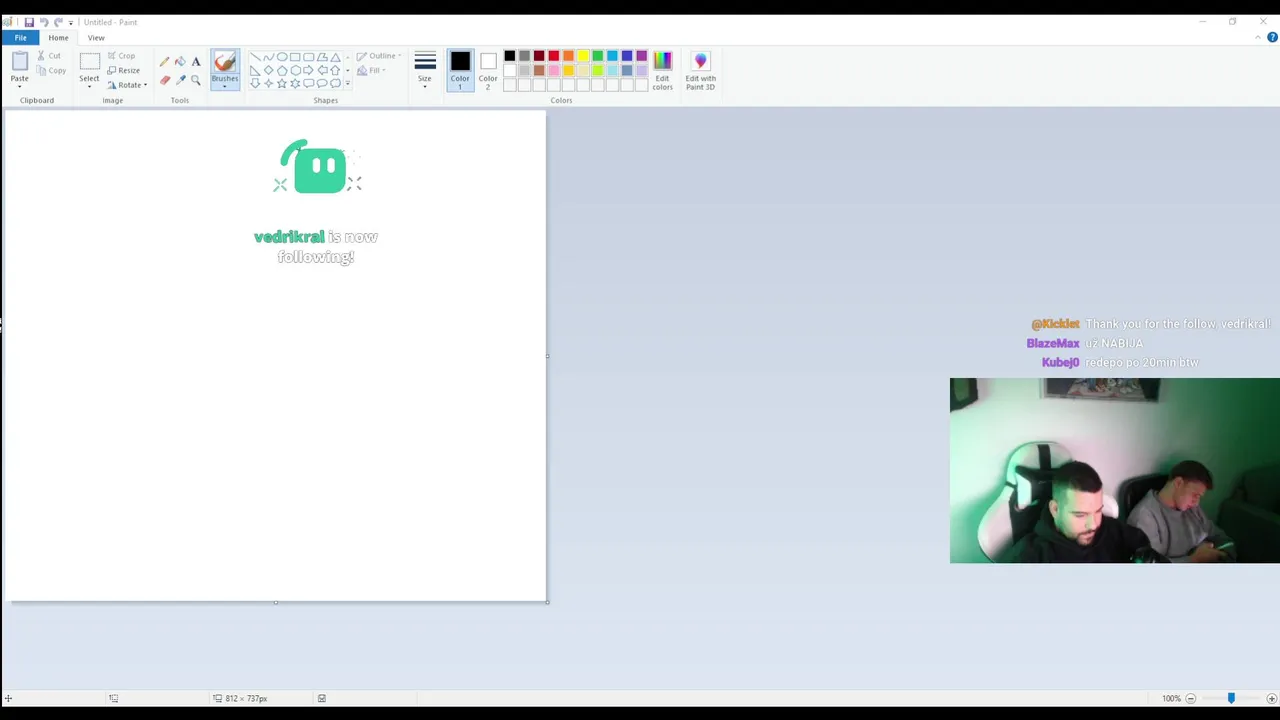Viewport: 1280px width, 720px height.
Task: Collapse the ribbon with the chevron
Action: point(1258,38)
